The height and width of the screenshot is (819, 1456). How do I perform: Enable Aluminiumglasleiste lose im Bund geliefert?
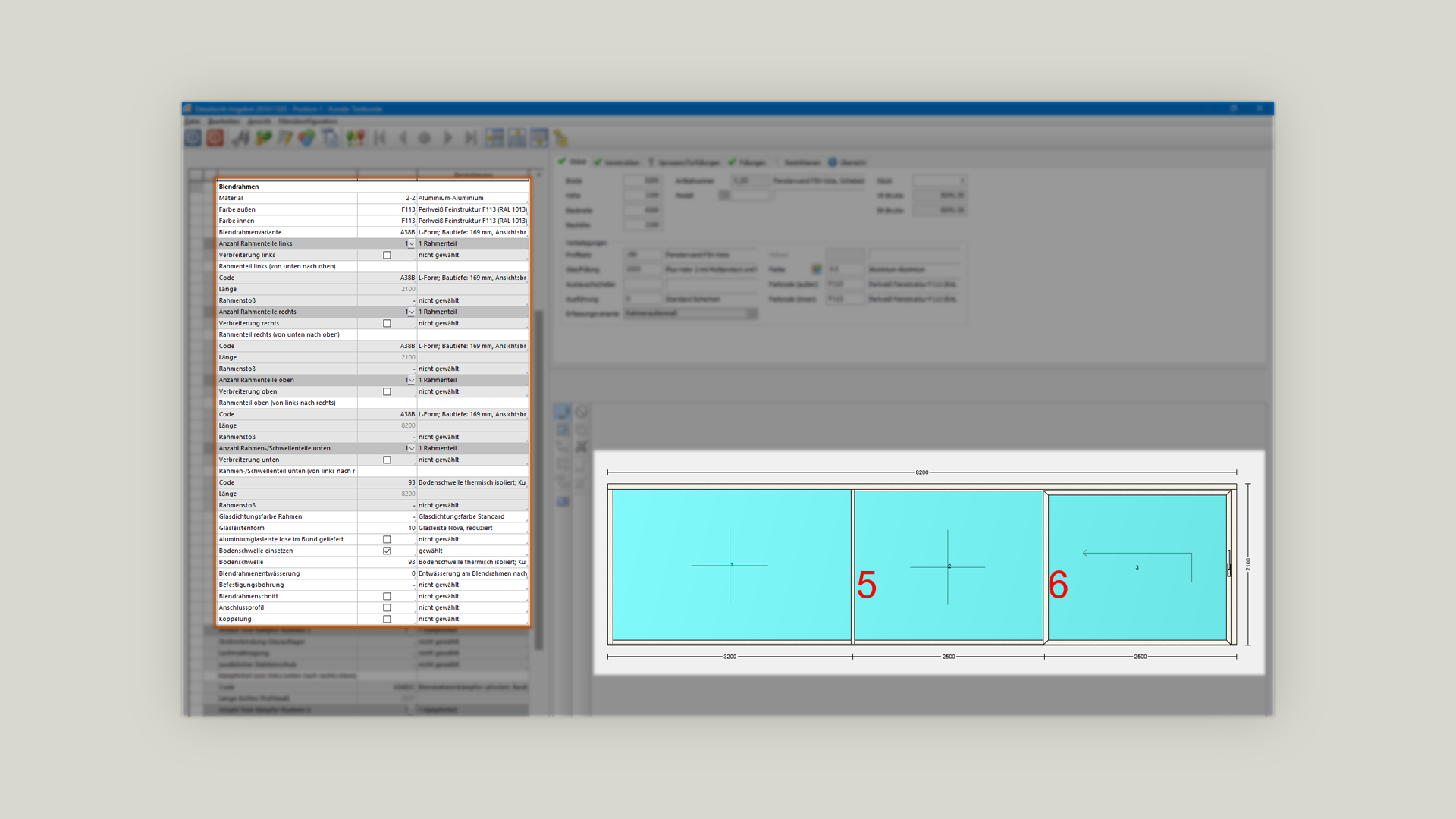(x=387, y=540)
